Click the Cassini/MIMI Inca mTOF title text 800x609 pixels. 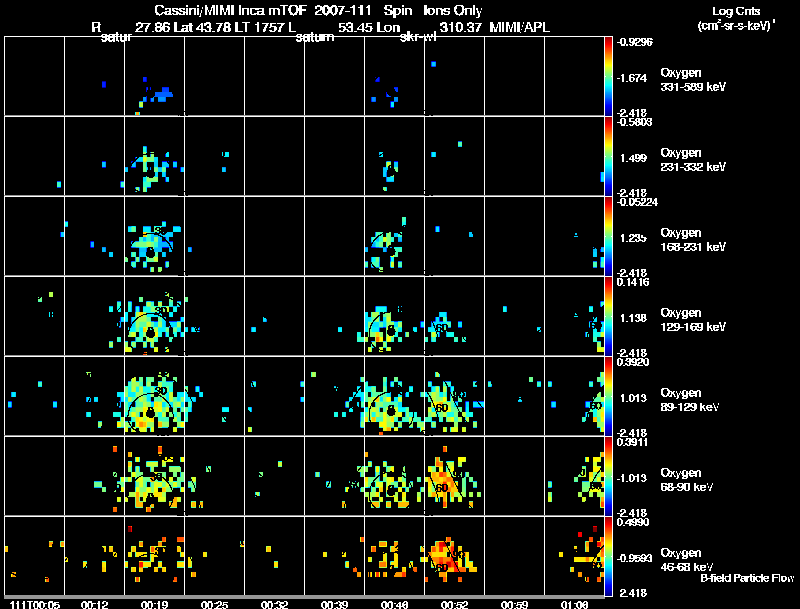pyautogui.click(x=230, y=10)
